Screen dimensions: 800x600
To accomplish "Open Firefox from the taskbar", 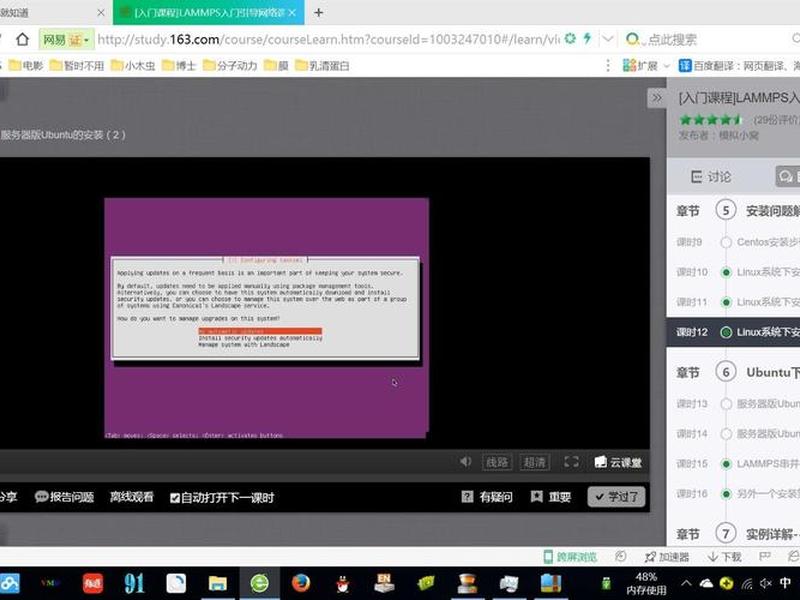I will click(x=301, y=583).
